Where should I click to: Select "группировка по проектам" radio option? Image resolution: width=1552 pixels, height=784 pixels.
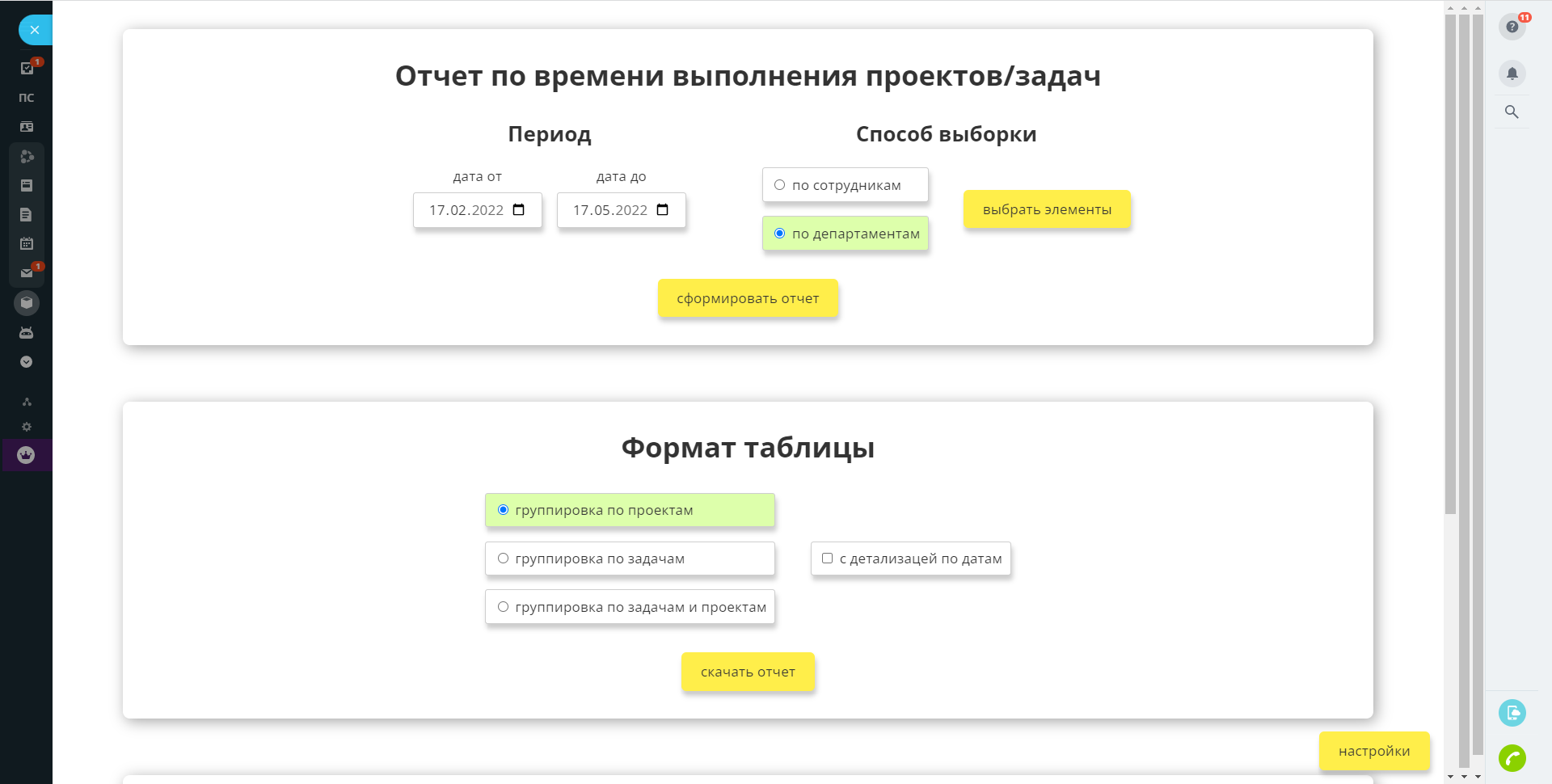(630, 510)
